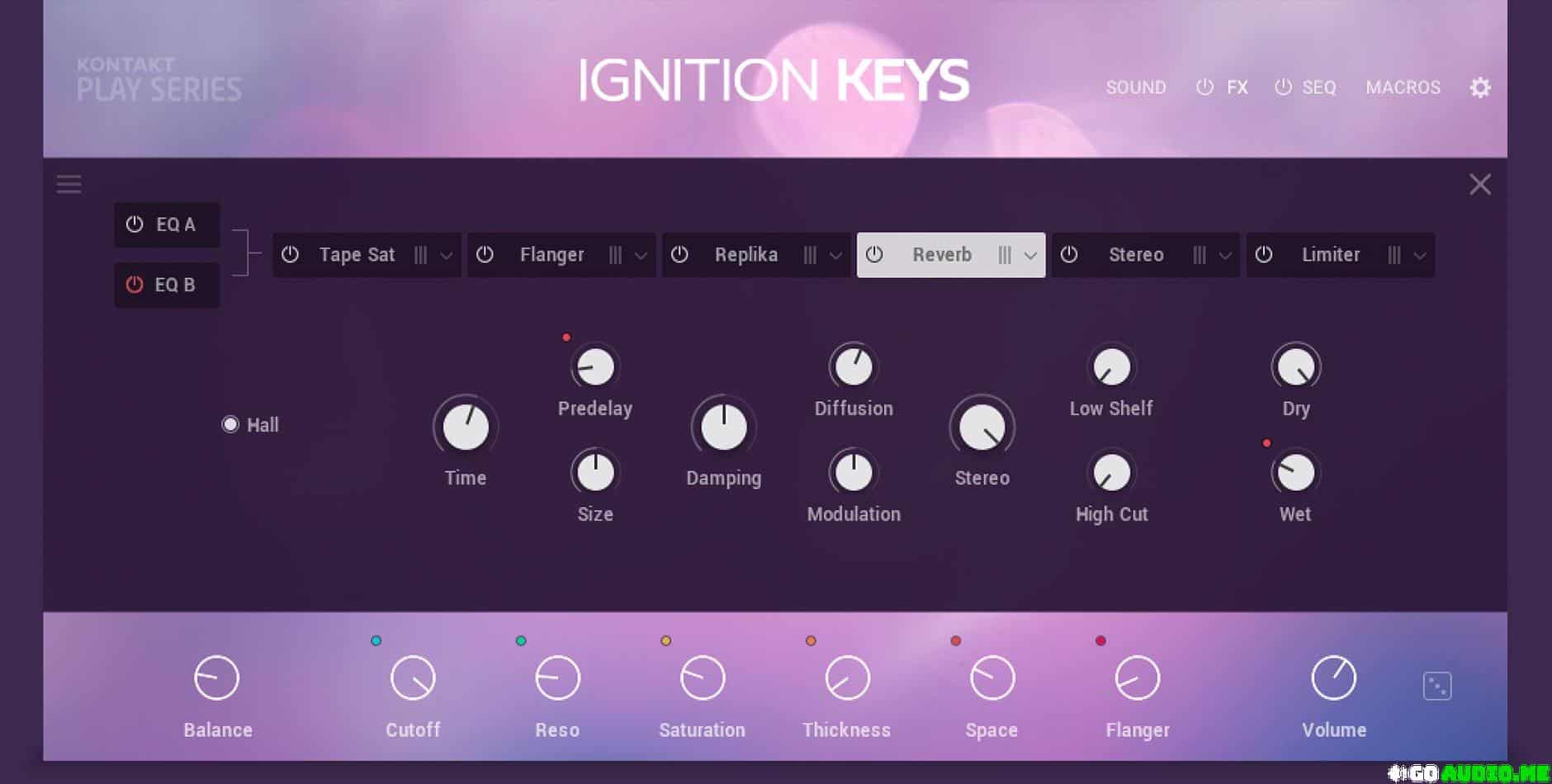The width and height of the screenshot is (1552, 784).
Task: Click the Modulation knob
Action: point(854,472)
